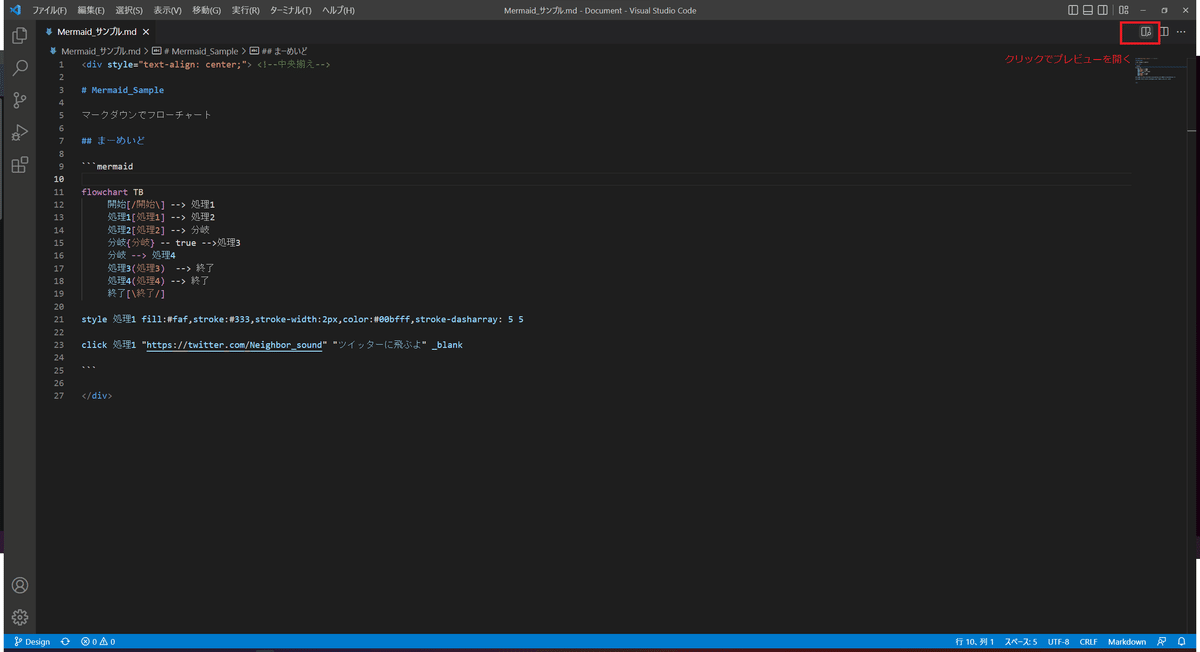Click line number 21 in the gutter
Screen dimensions: 1200x652
pos(61,319)
